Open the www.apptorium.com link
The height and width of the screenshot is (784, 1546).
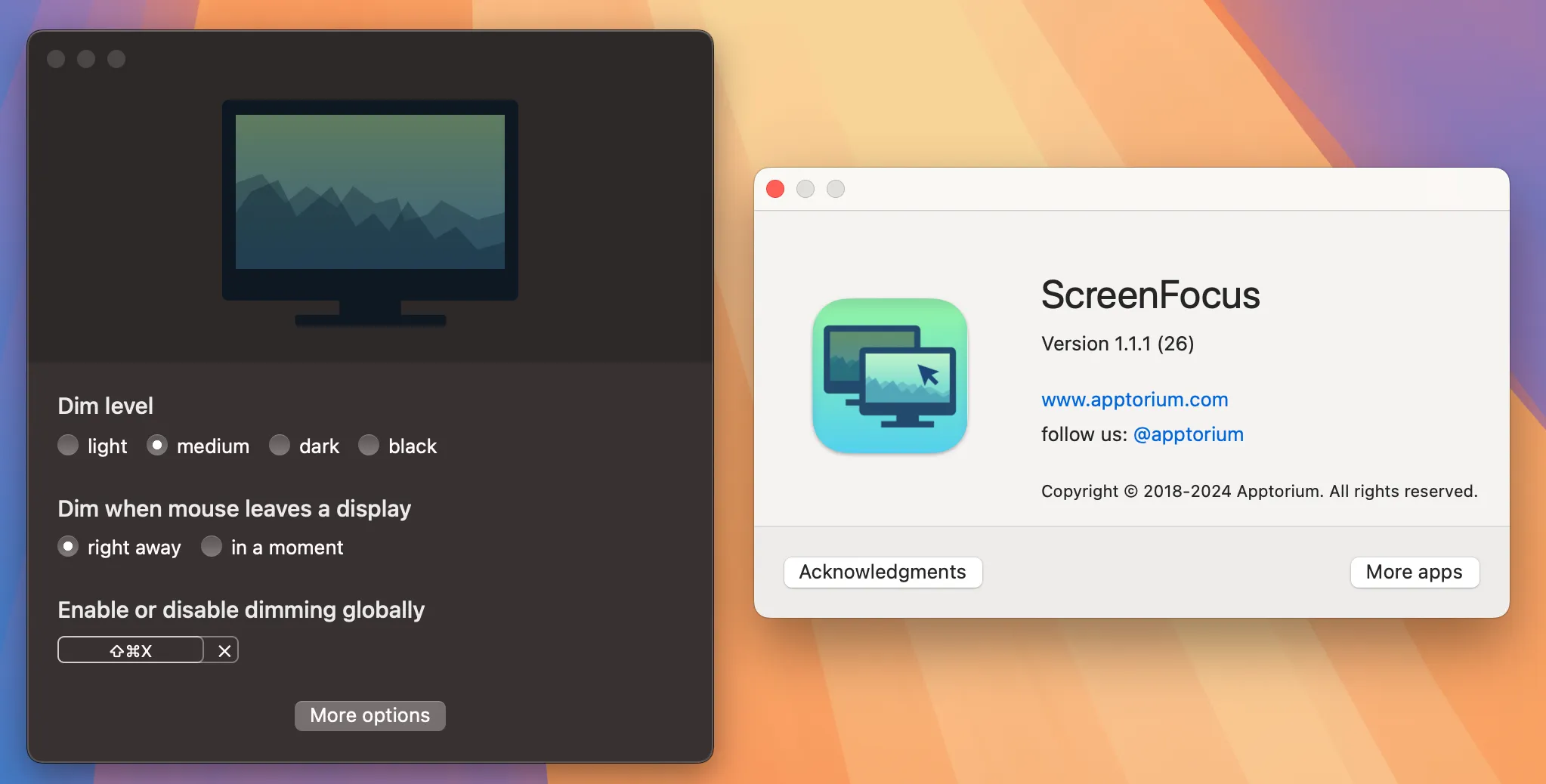point(1134,400)
